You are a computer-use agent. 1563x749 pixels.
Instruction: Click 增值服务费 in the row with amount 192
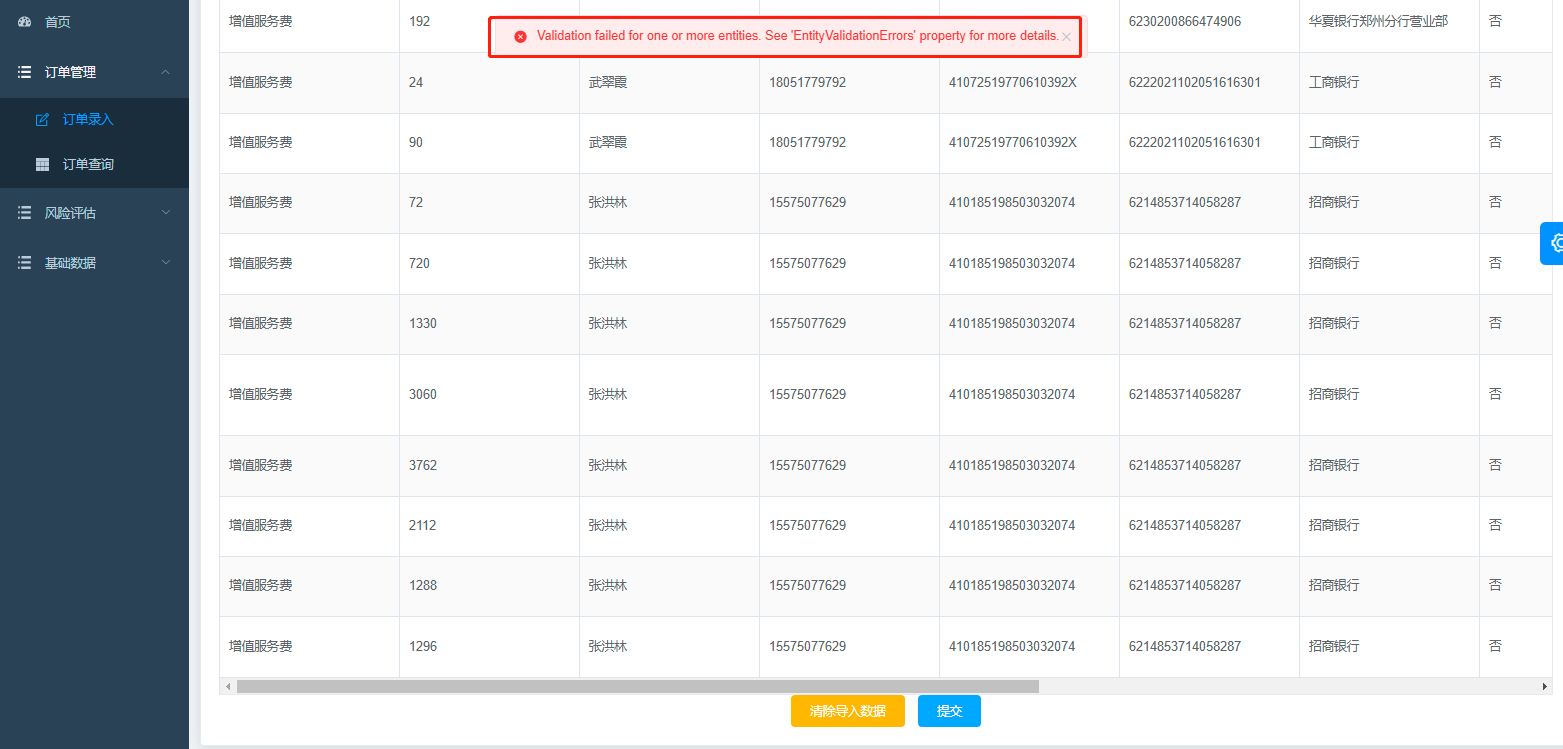(261, 21)
